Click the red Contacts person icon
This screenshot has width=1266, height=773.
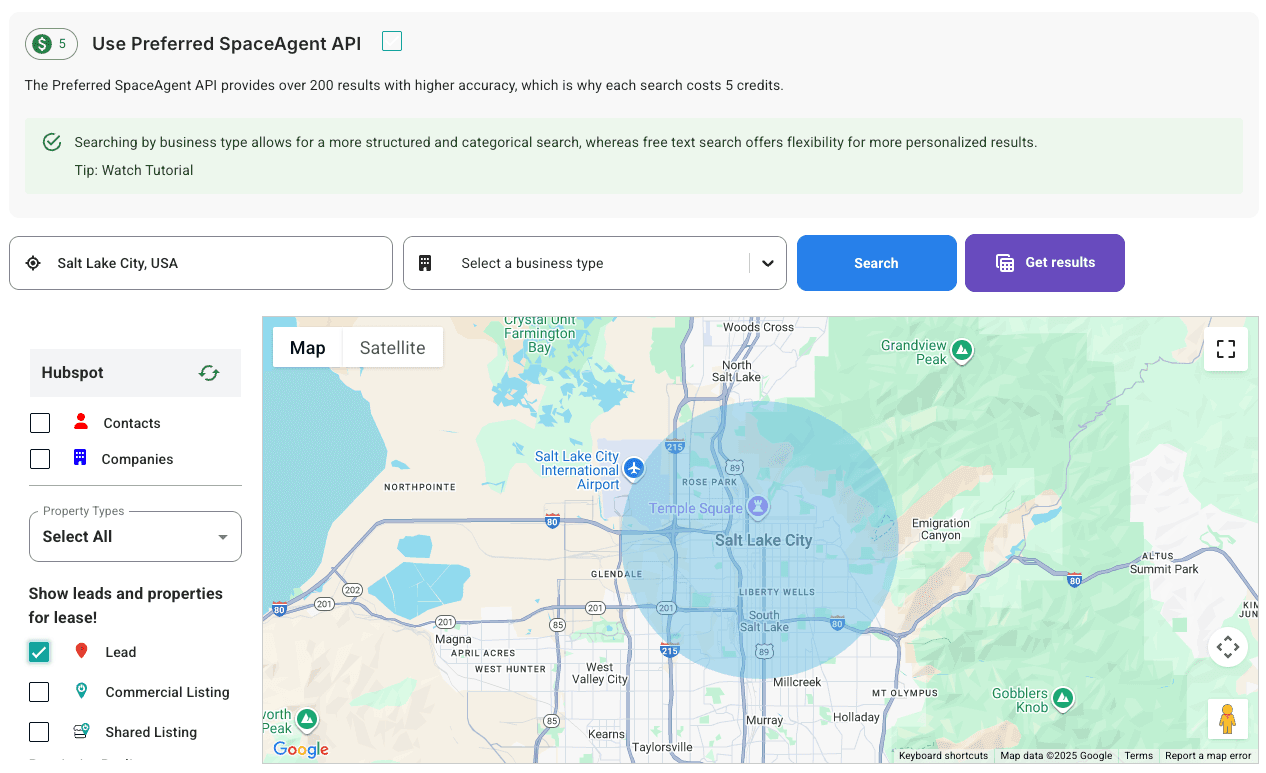point(81,422)
